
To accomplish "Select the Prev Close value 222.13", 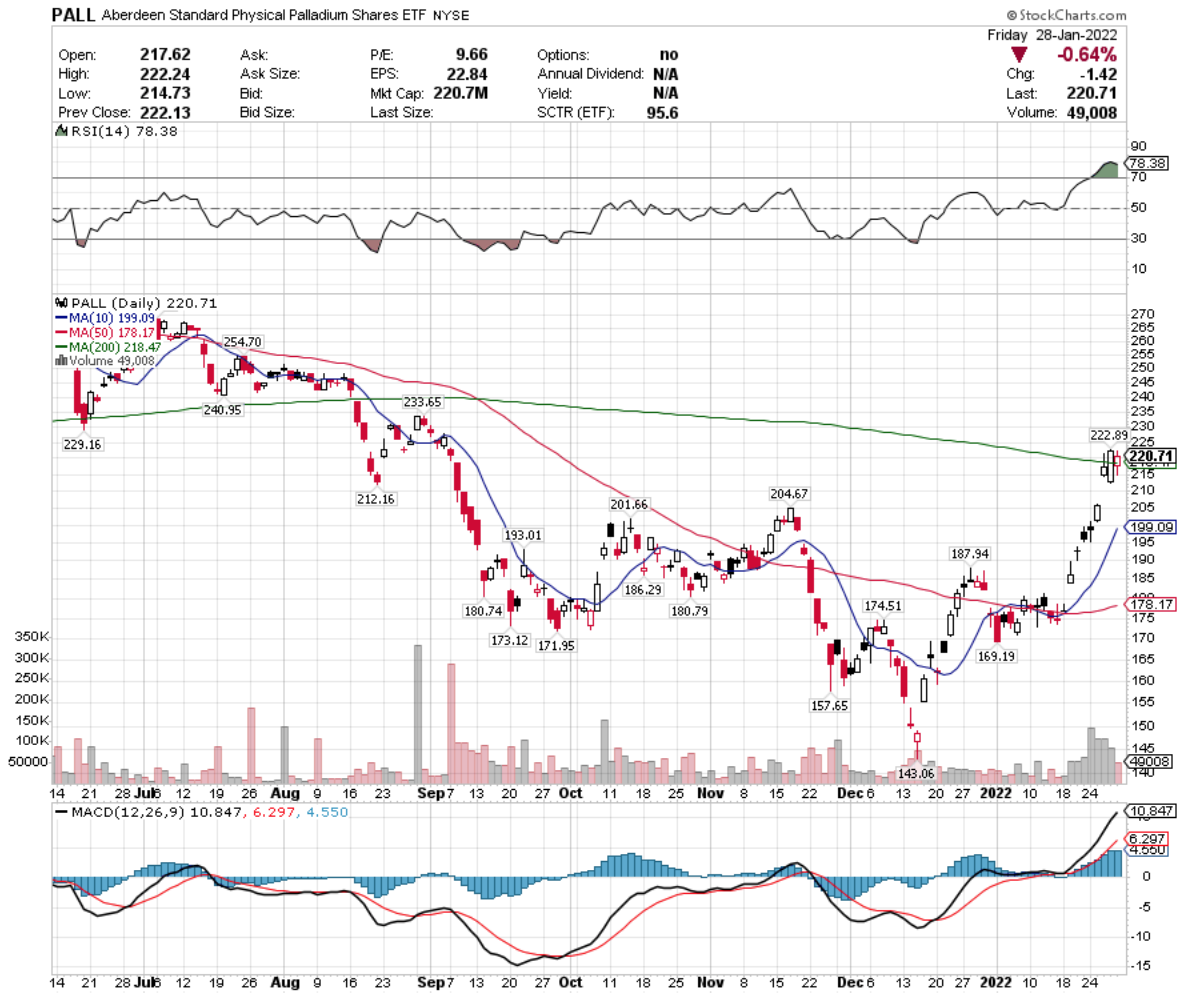I will click(165, 113).
